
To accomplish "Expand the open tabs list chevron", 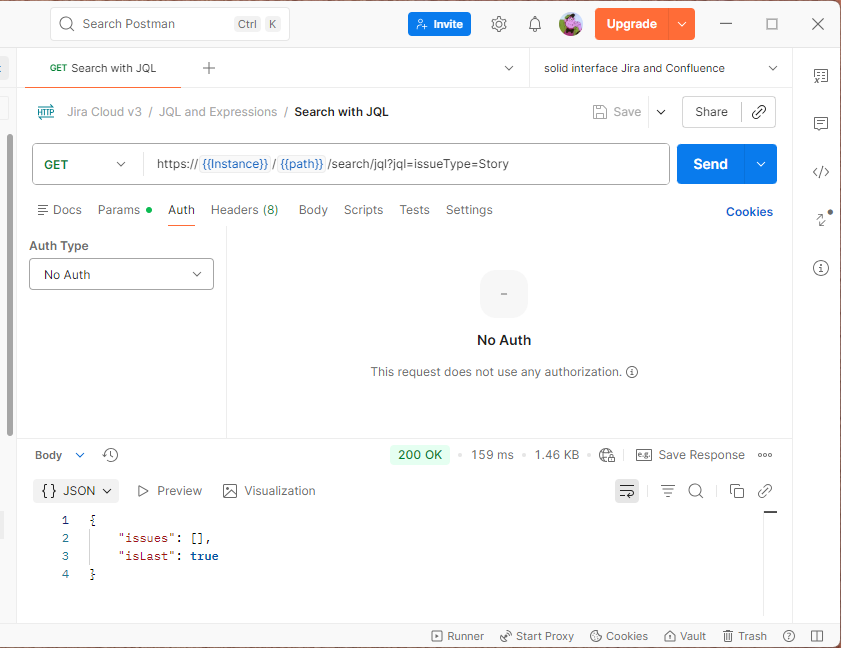I will point(509,68).
